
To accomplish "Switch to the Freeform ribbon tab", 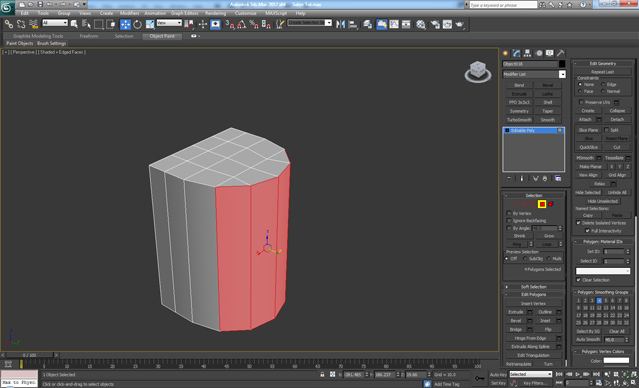I will click(x=89, y=36).
